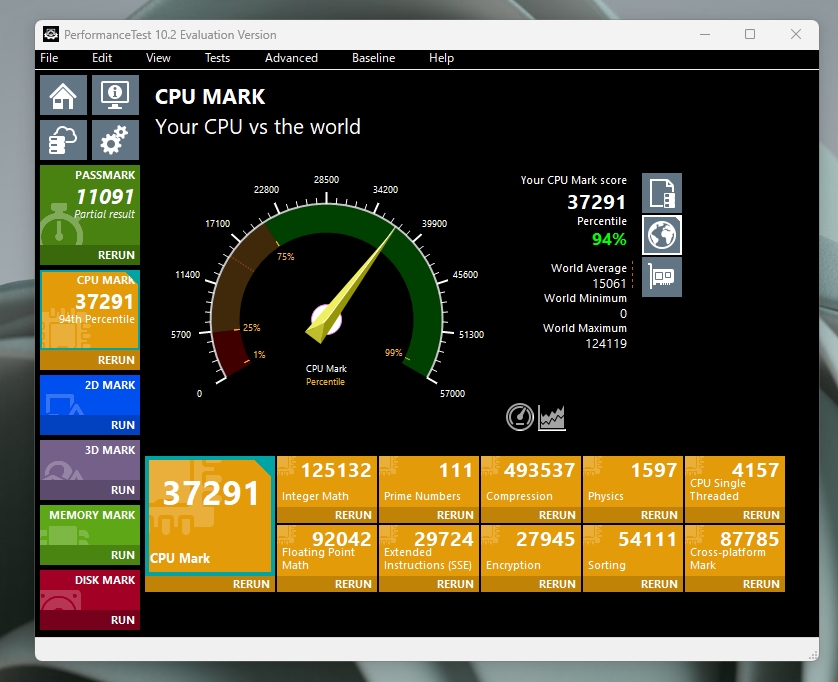Rerun the CPU Single Threaded test
838x682 pixels.
point(735,515)
